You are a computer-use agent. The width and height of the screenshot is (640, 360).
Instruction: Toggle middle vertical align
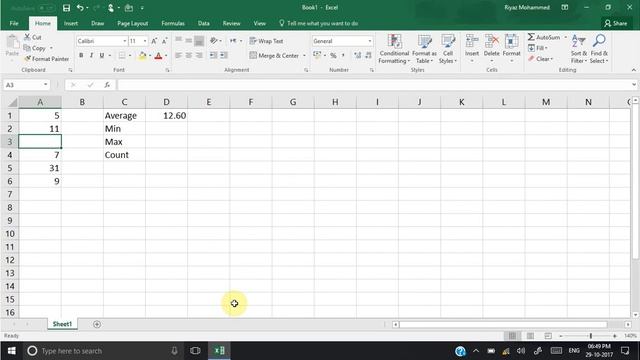(x=189, y=40)
